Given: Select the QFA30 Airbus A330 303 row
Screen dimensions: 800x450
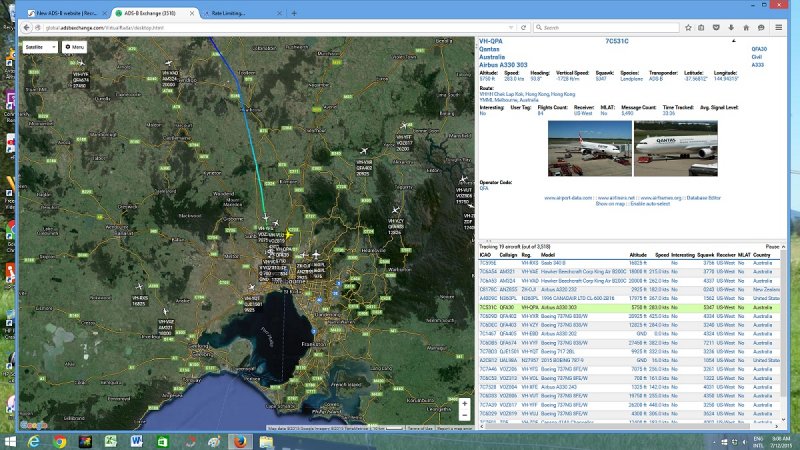Looking at the screenshot, I should [x=629, y=308].
